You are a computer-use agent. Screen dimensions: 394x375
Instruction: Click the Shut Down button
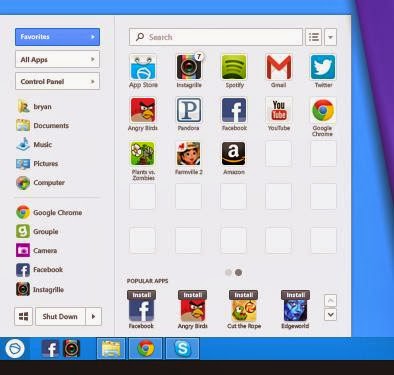coord(60,316)
